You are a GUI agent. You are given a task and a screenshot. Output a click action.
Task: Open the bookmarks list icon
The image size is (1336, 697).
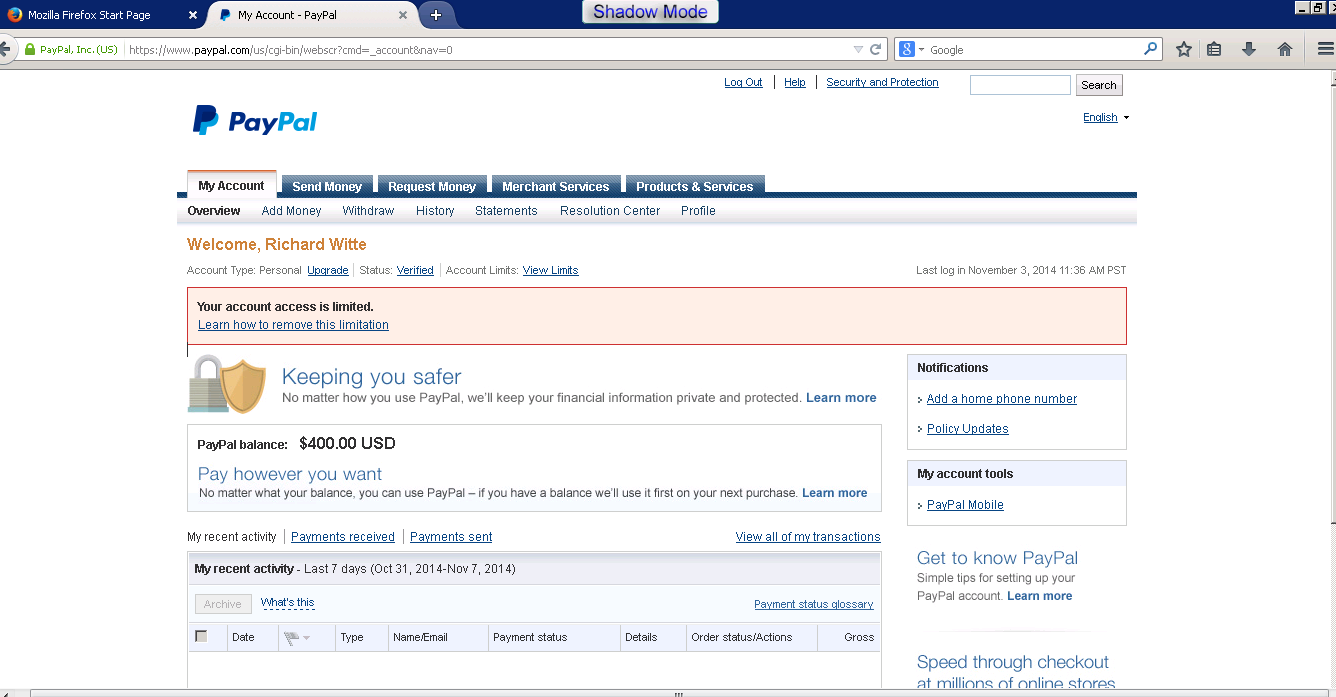coord(1214,49)
